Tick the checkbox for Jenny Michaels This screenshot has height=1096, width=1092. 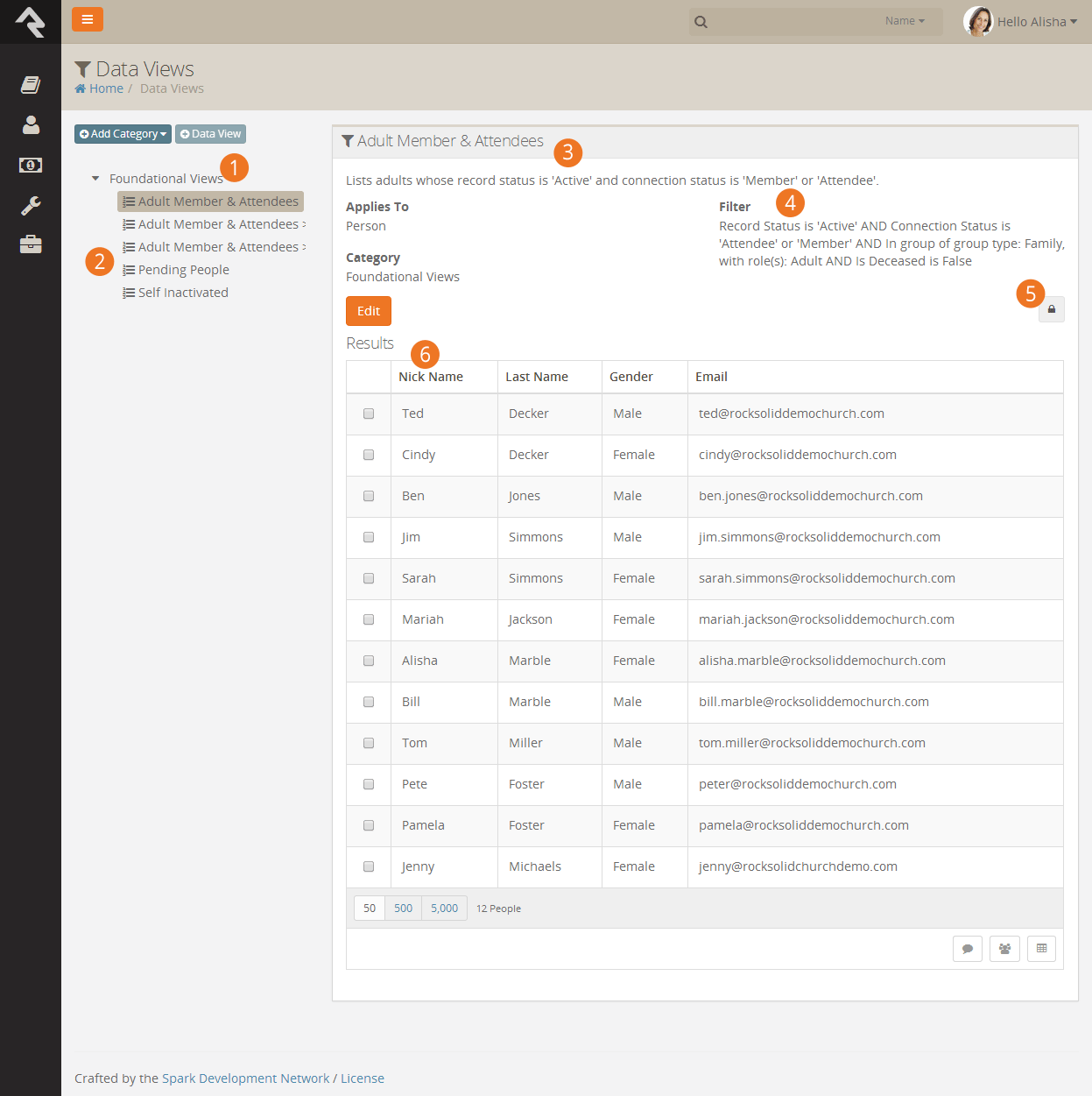tap(369, 866)
